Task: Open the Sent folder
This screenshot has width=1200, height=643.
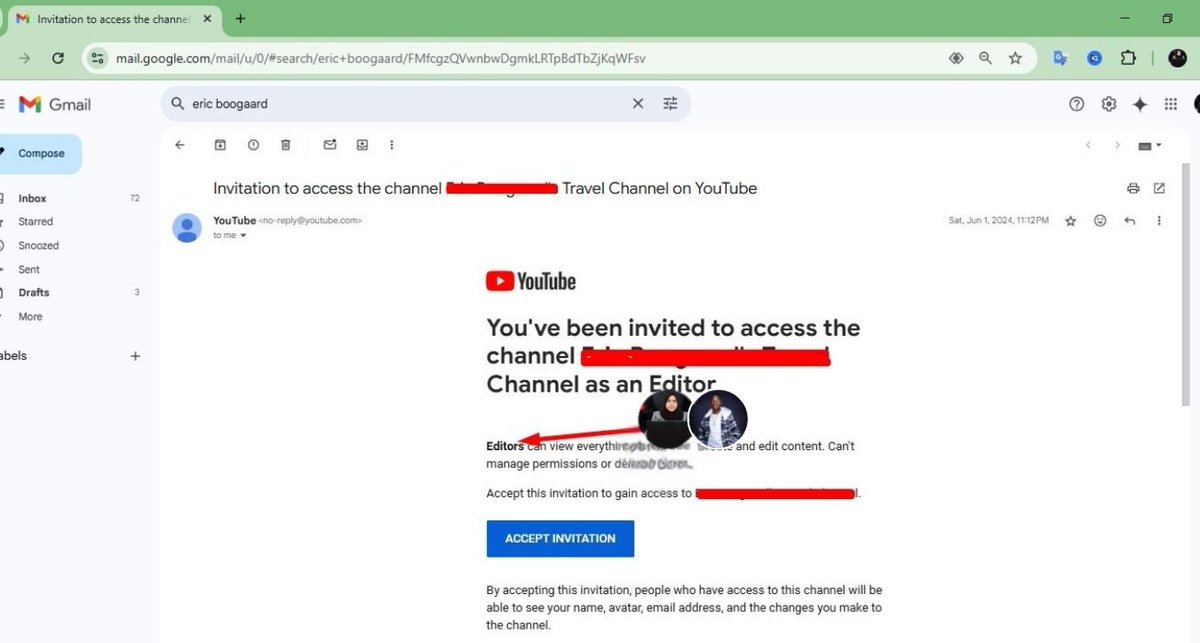Action: click(29, 269)
